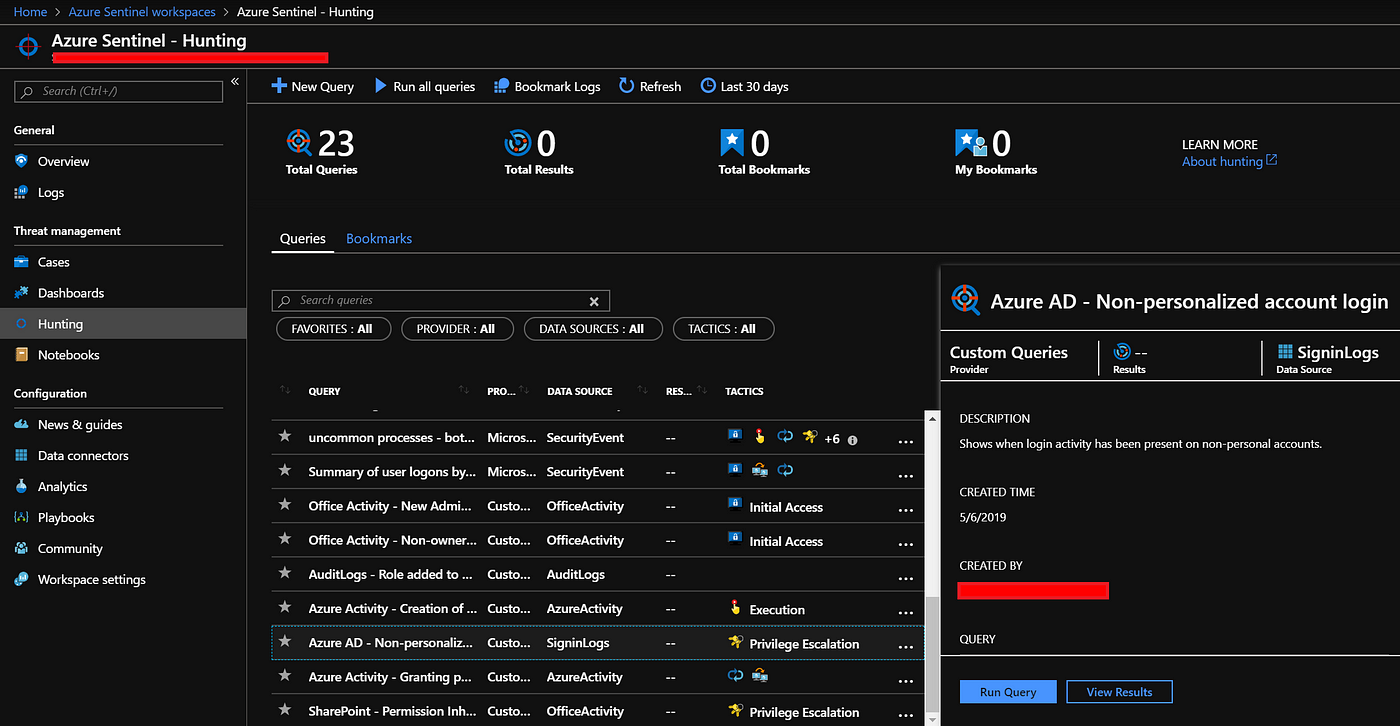Open the Dashboards sidebar icon
Image resolution: width=1400 pixels, height=726 pixels.
(x=21, y=293)
